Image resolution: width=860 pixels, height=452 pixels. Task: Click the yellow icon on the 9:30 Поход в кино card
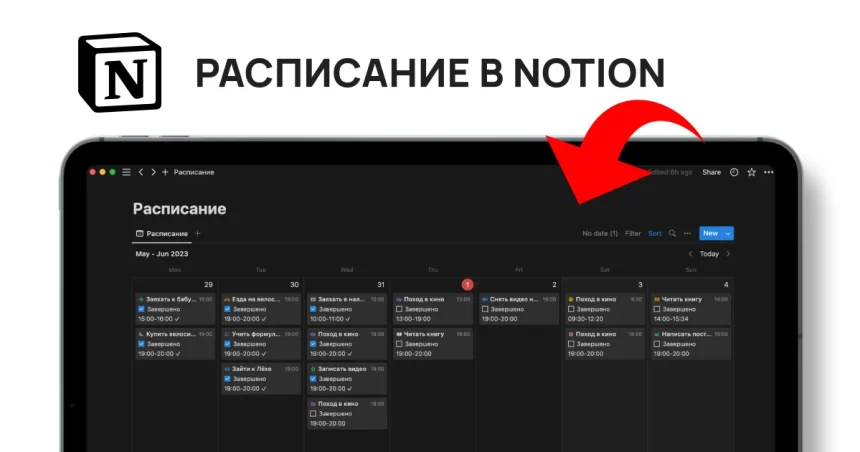pos(570,300)
